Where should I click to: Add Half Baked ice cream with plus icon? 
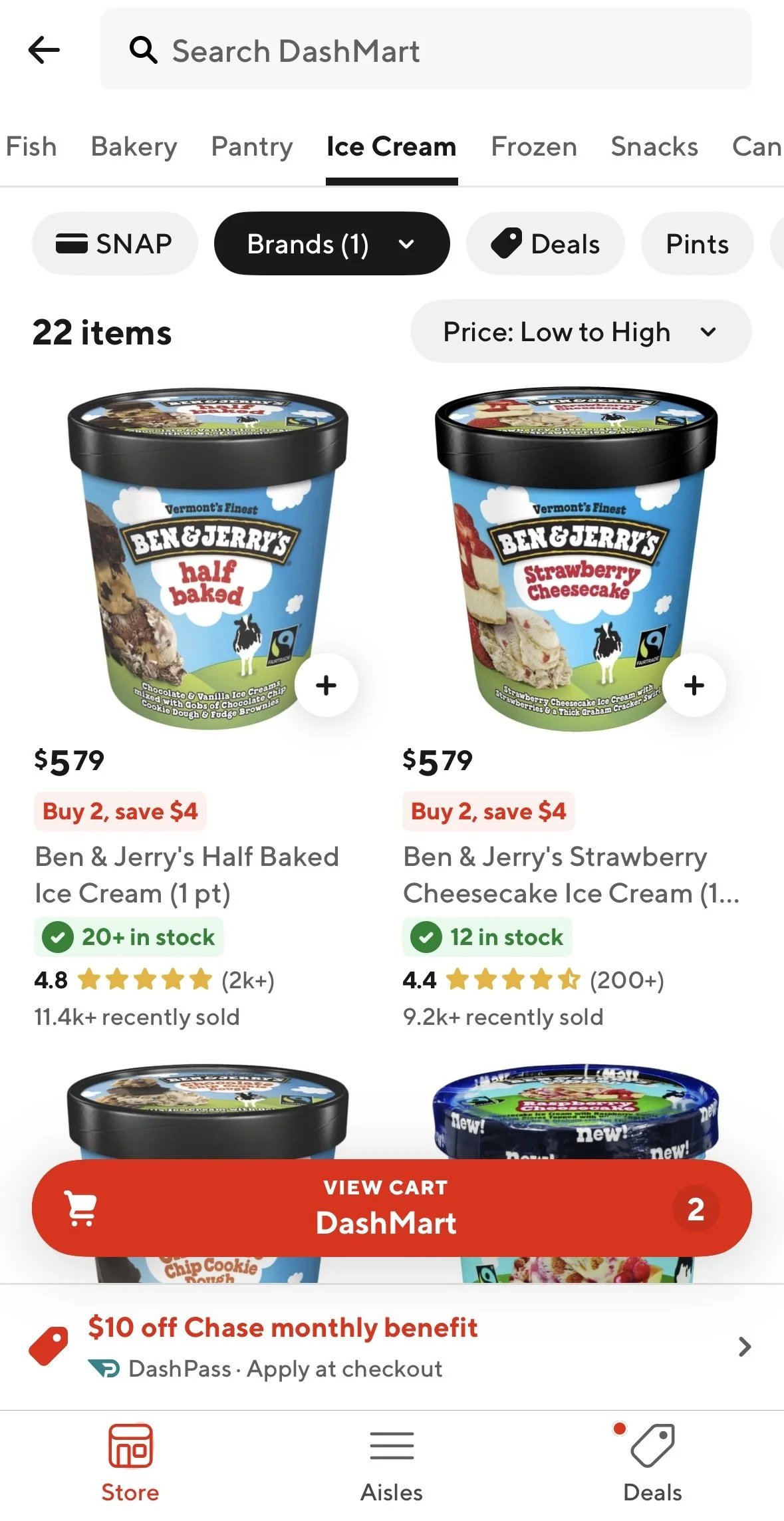coord(326,685)
